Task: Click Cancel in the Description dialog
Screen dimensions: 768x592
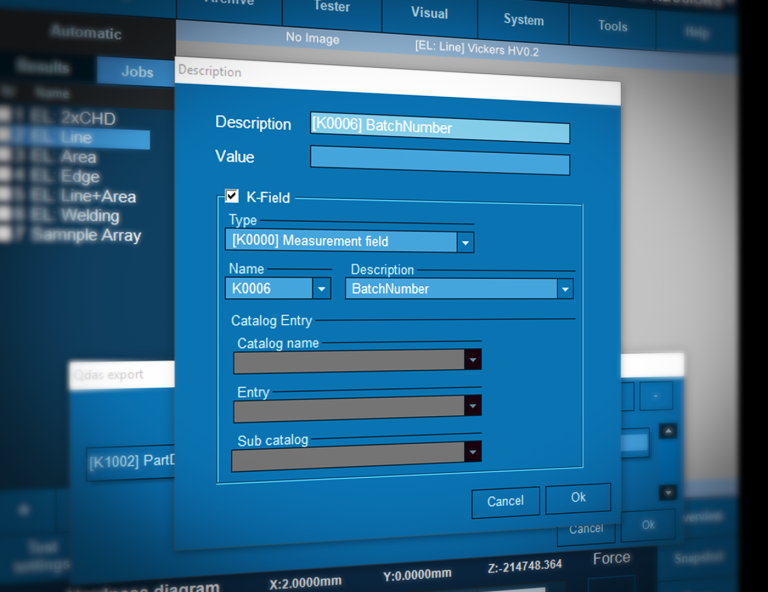Action: [505, 501]
